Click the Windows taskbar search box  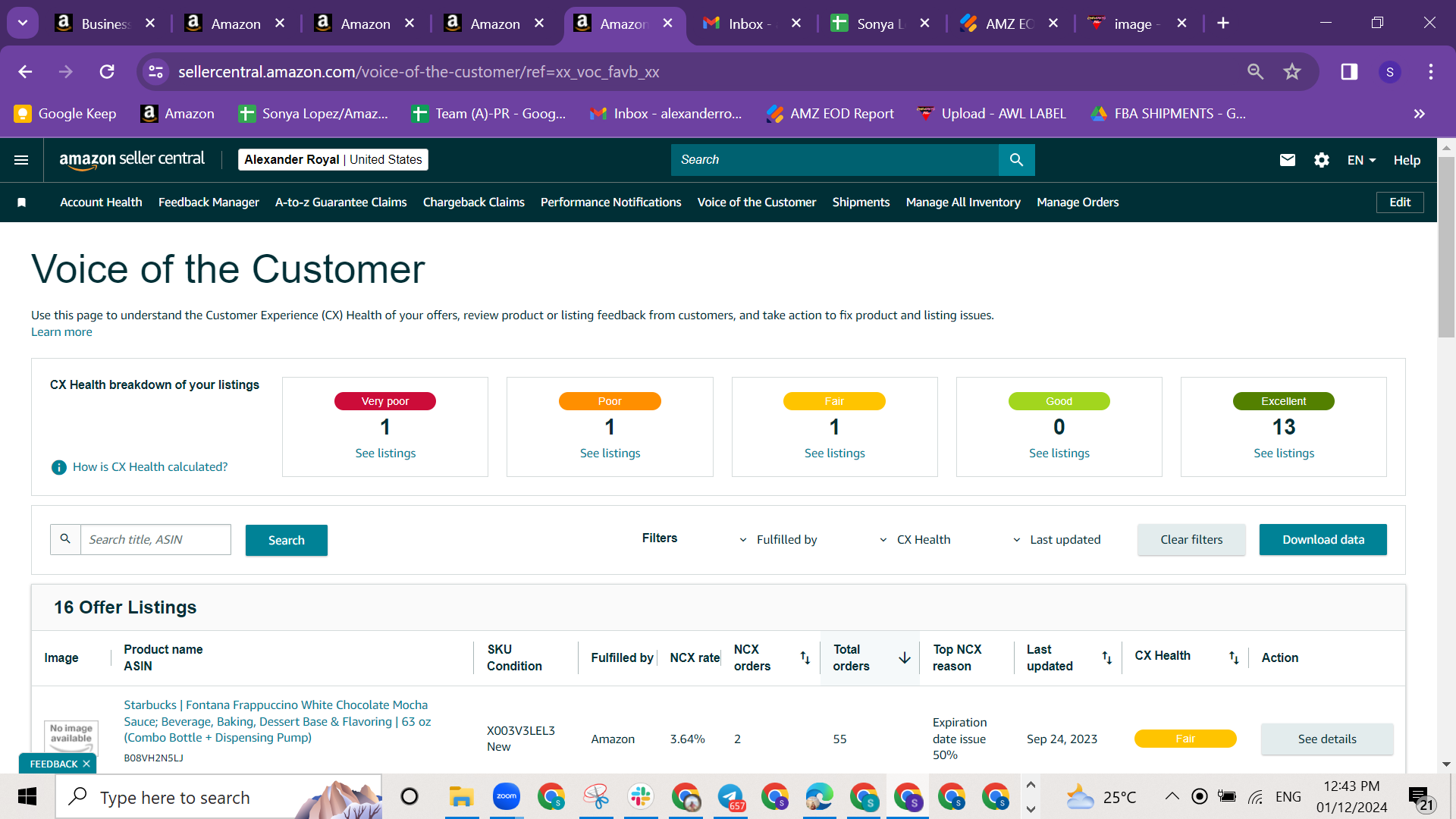(218, 796)
